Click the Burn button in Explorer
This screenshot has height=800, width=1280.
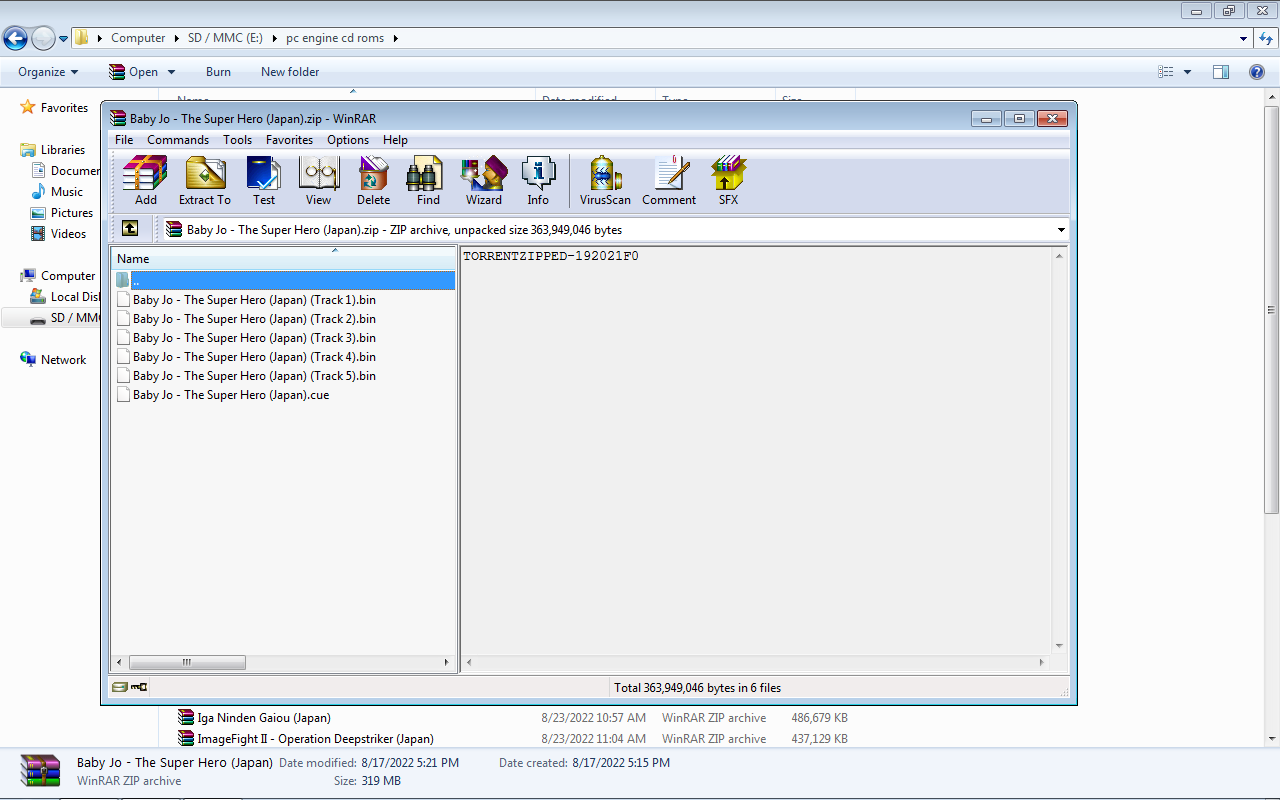tap(218, 72)
